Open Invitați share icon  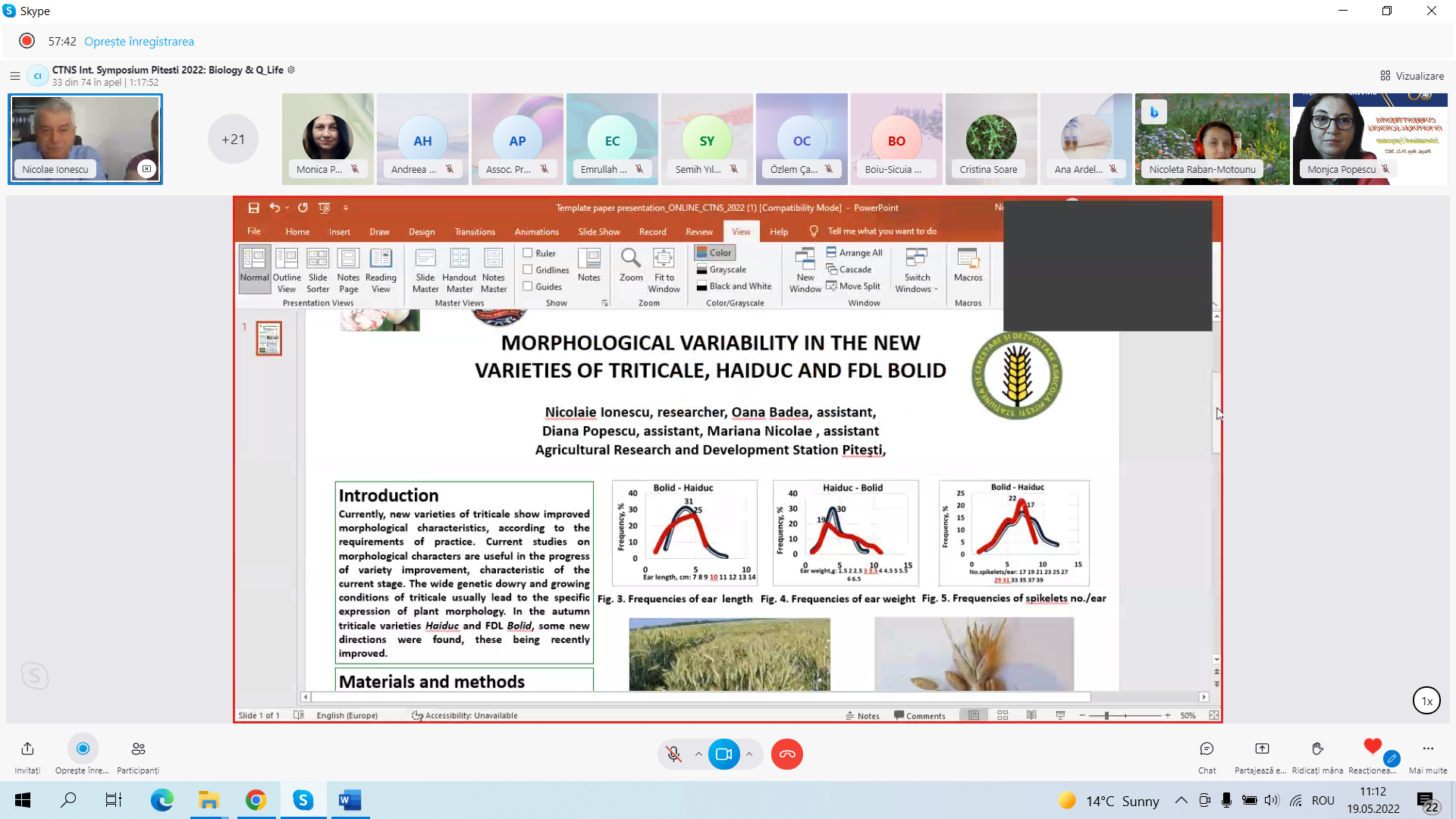(27, 756)
